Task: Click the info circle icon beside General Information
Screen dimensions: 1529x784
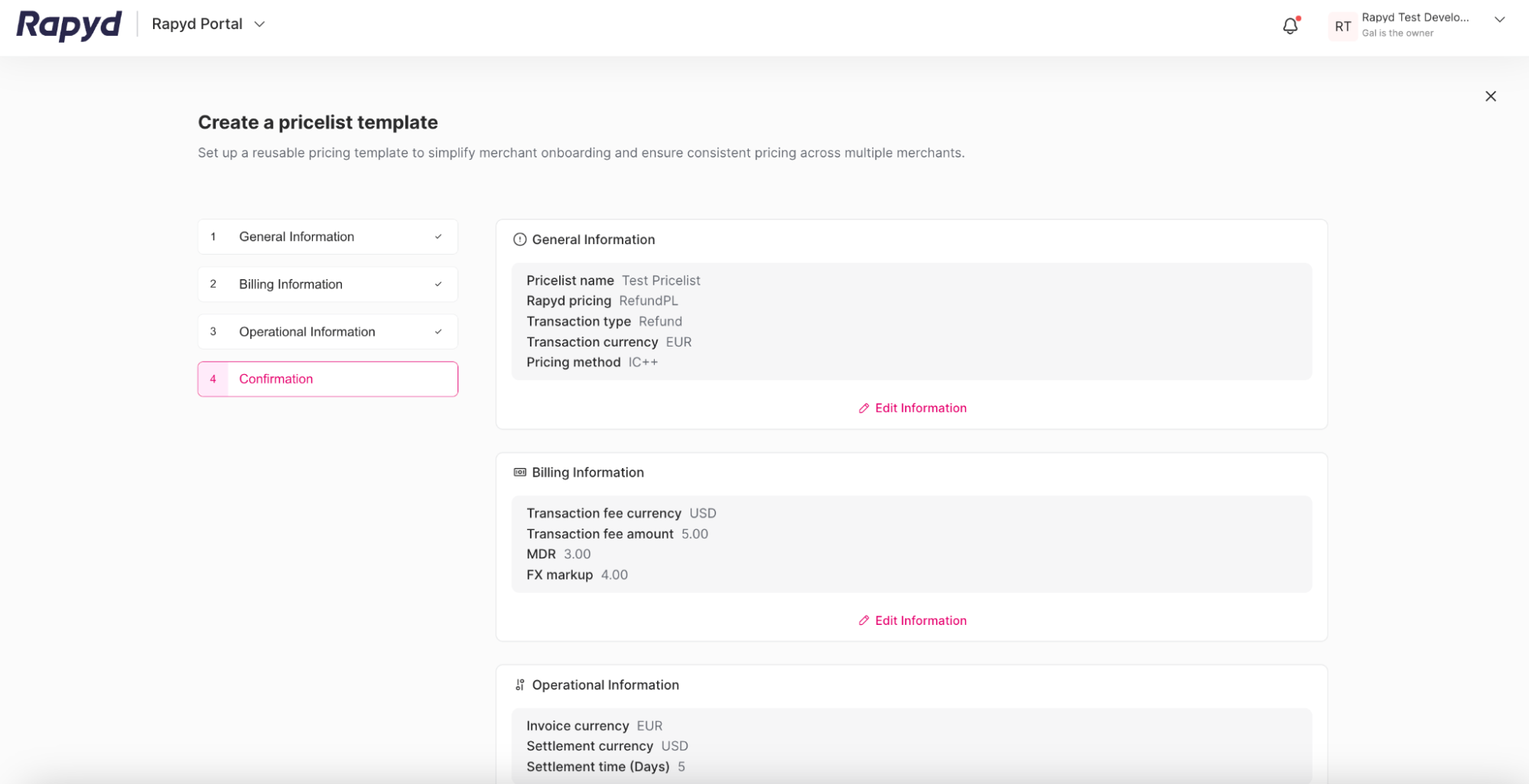Action: [x=519, y=239]
